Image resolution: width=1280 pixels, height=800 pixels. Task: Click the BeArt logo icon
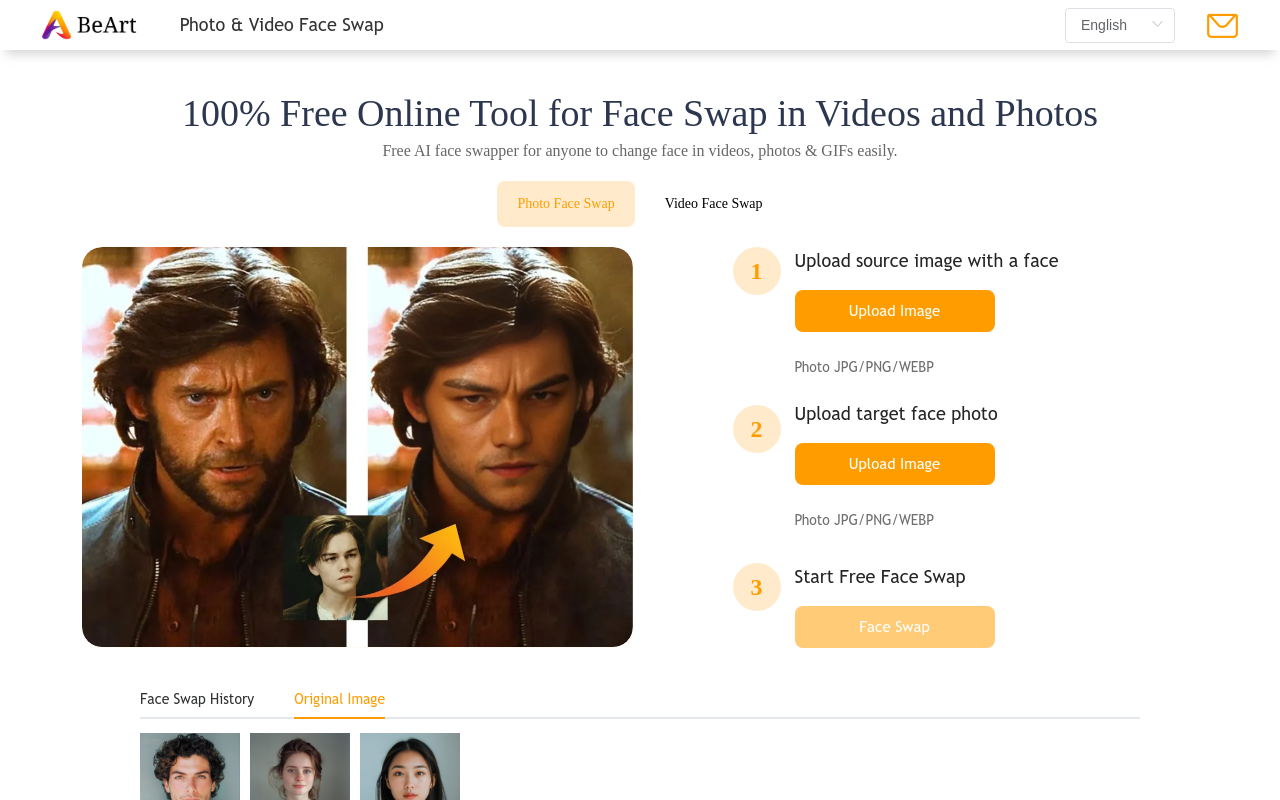click(x=57, y=25)
